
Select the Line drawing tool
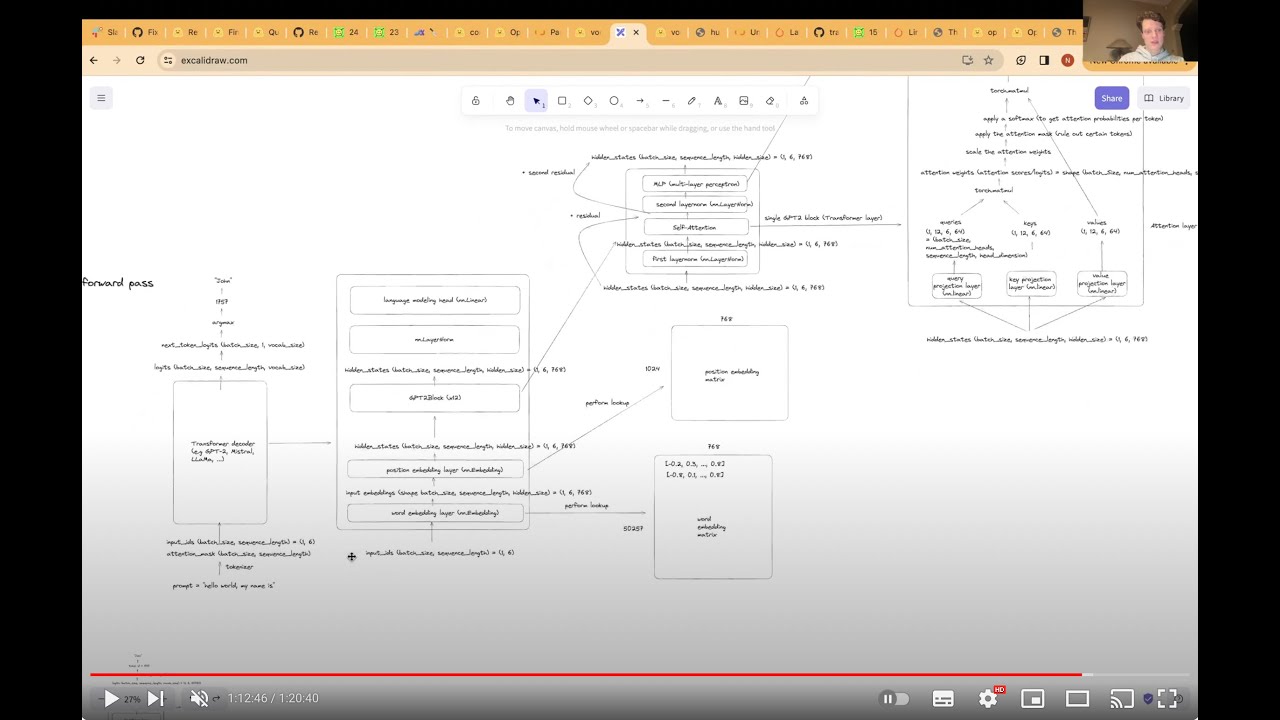[x=666, y=101]
